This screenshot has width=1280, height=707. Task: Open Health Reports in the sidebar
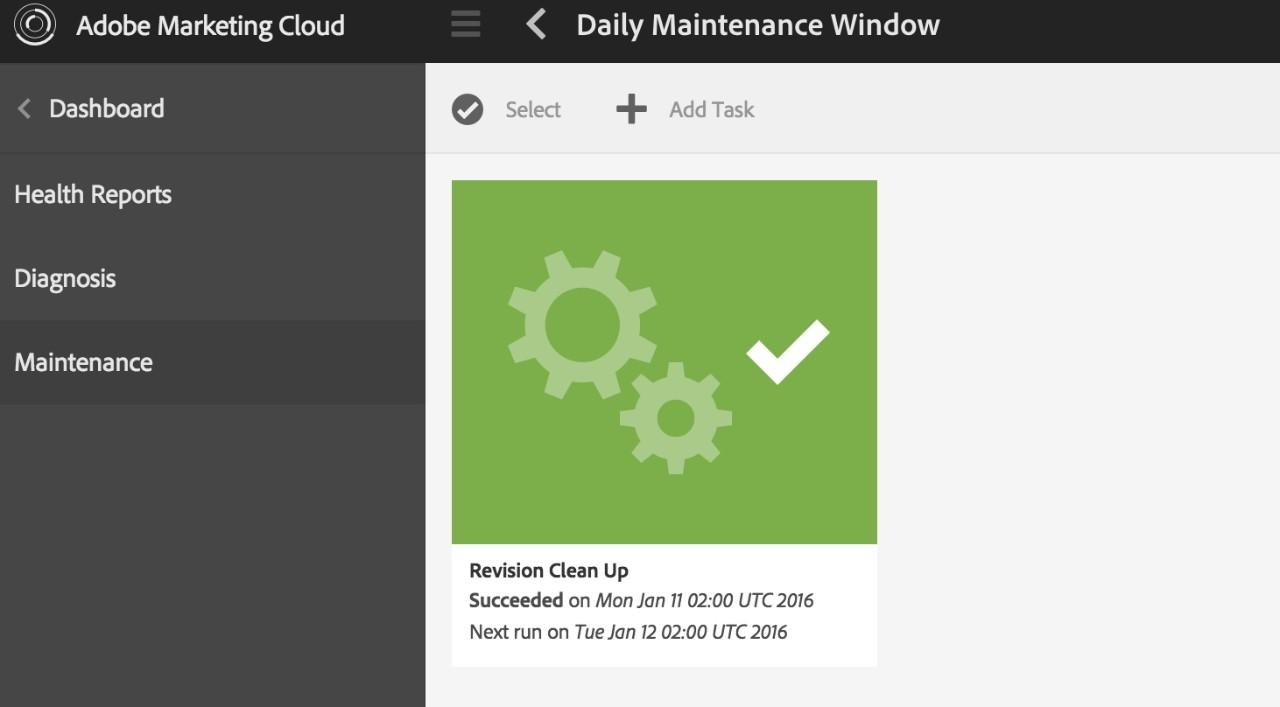point(93,195)
